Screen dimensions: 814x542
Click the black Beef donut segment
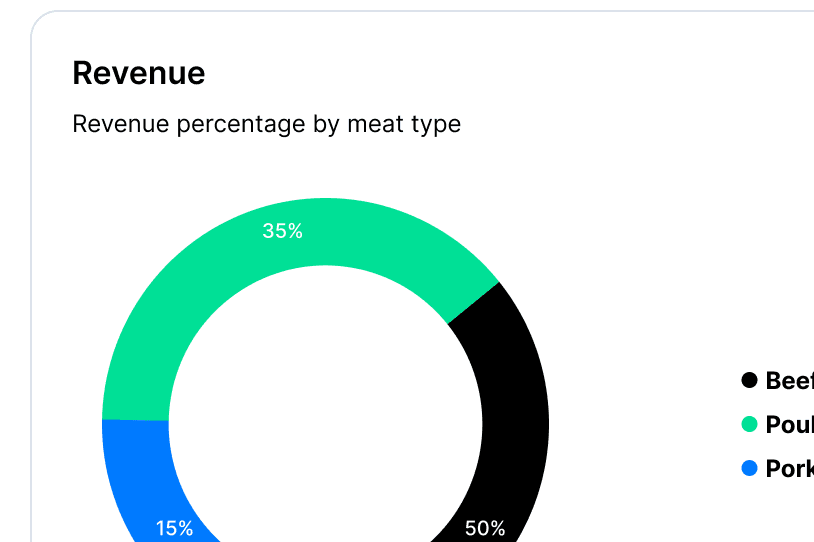511,415
